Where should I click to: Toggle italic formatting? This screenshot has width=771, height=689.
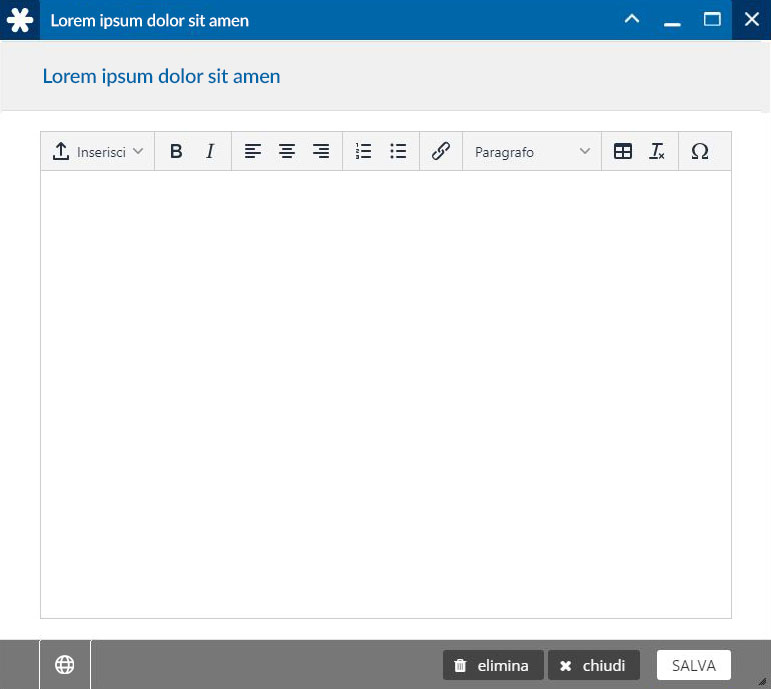pyautogui.click(x=210, y=151)
